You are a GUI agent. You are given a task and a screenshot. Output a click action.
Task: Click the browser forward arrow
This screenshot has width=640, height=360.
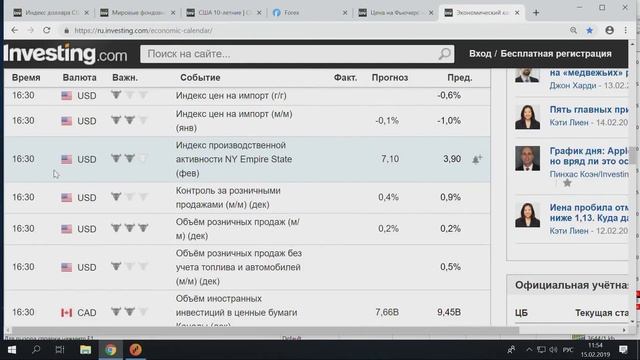pyautogui.click(x=31, y=30)
